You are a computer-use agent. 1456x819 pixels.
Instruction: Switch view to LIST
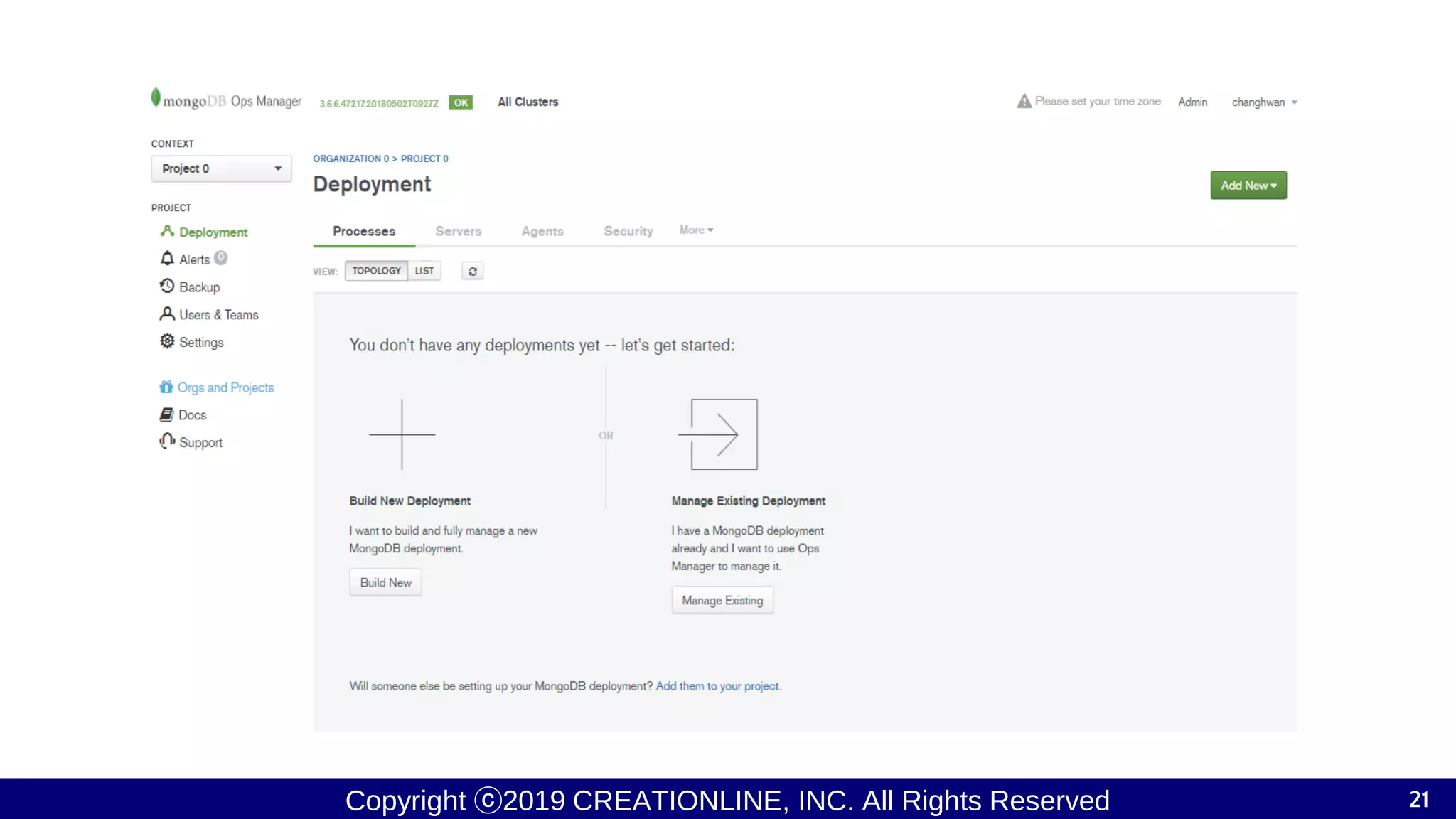tap(424, 271)
